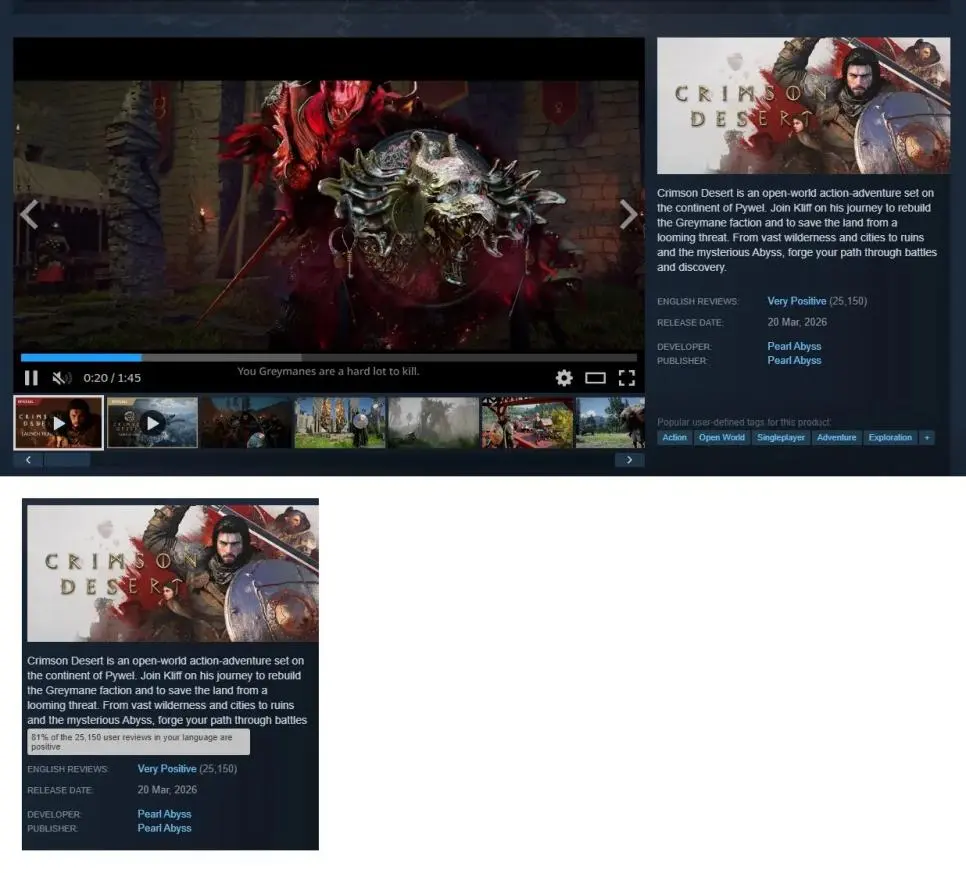Open the Singleplayer tag

pos(781,438)
